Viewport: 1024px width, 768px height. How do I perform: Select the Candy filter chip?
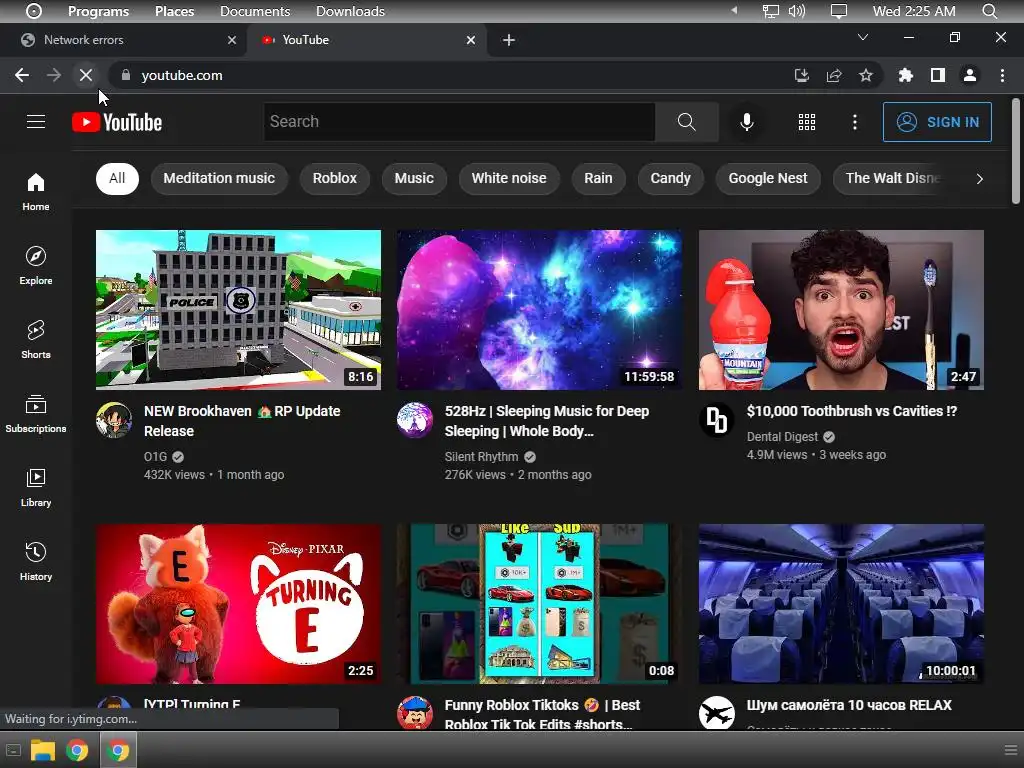pyautogui.click(x=670, y=178)
